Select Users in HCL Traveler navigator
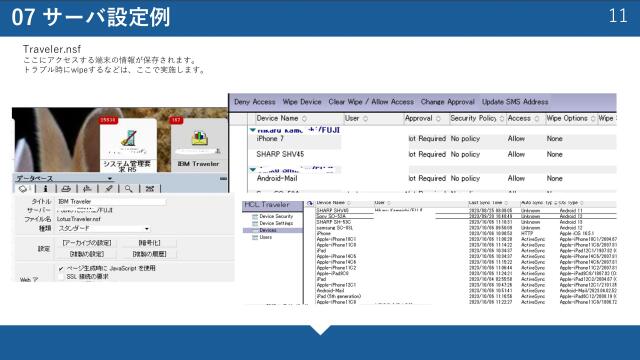The width and height of the screenshot is (640, 360). [x=265, y=237]
